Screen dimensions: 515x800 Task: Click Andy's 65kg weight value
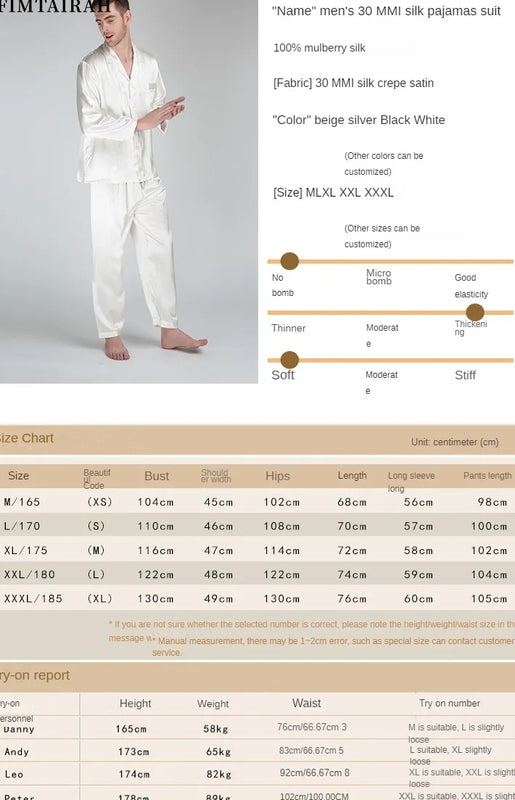click(x=218, y=752)
